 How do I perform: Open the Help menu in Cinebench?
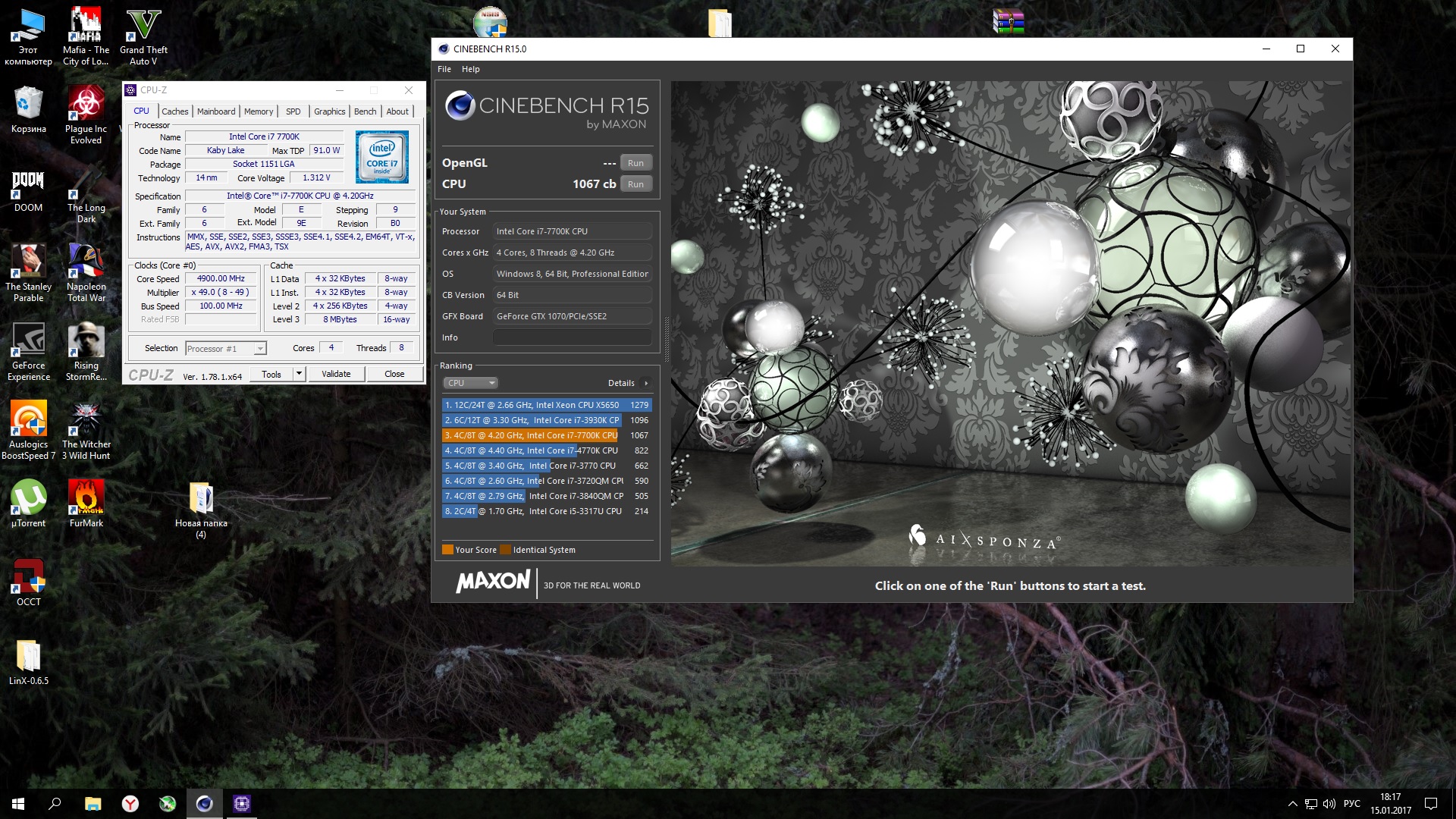[x=470, y=69]
